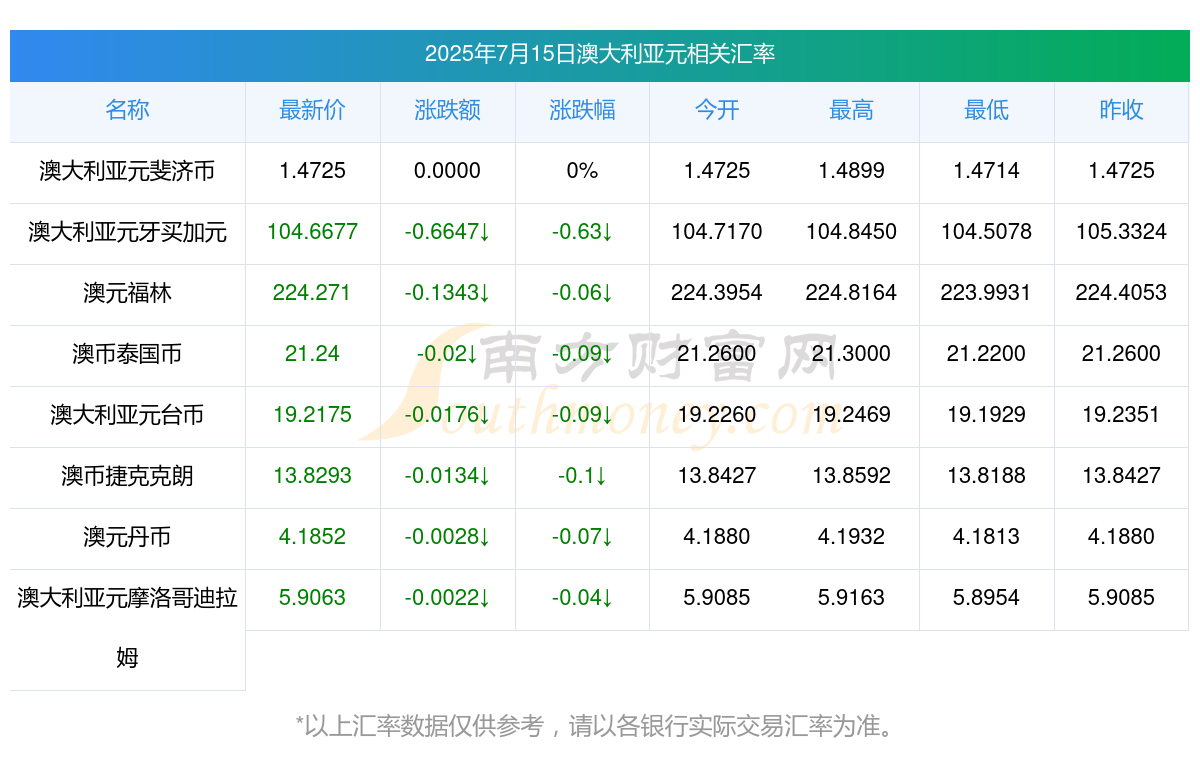The width and height of the screenshot is (1200, 757).
Task: Select the 最低 column header
Action: point(986,110)
